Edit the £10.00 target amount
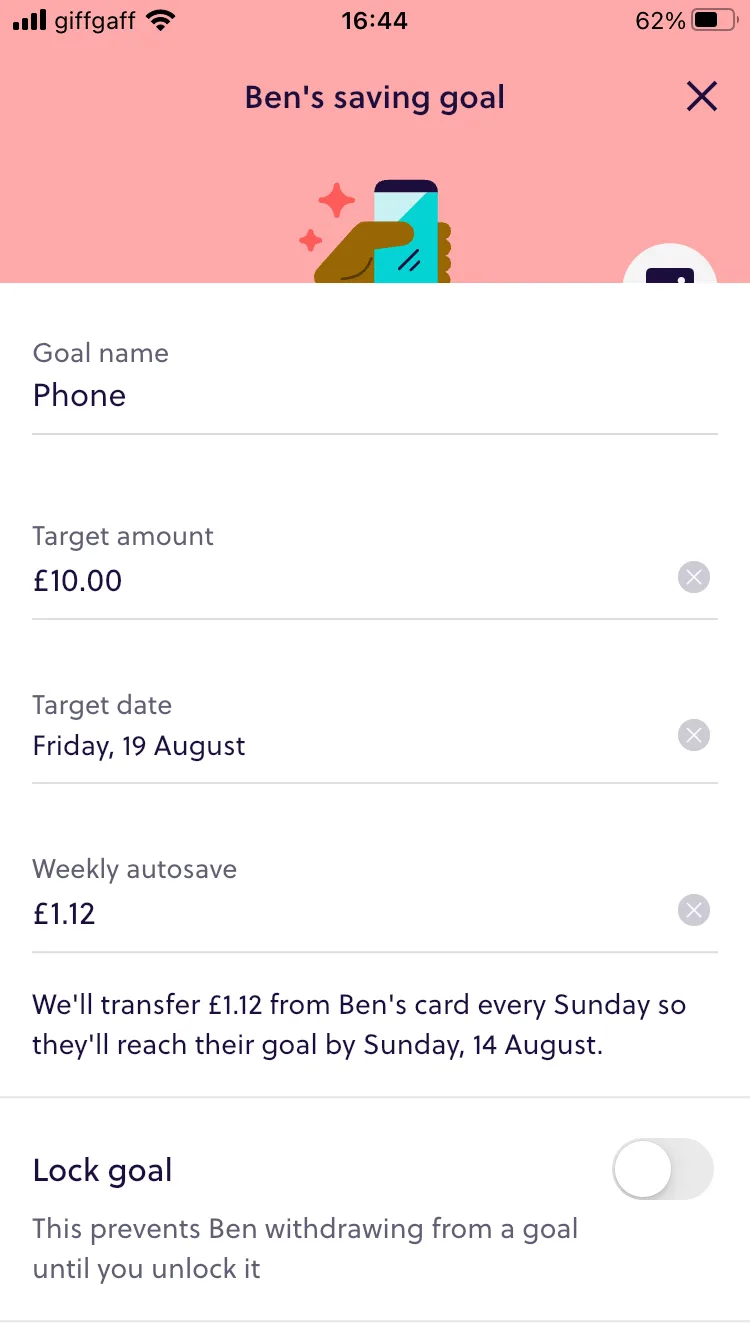Image resolution: width=750 pixels, height=1334 pixels. pyautogui.click(x=300, y=580)
